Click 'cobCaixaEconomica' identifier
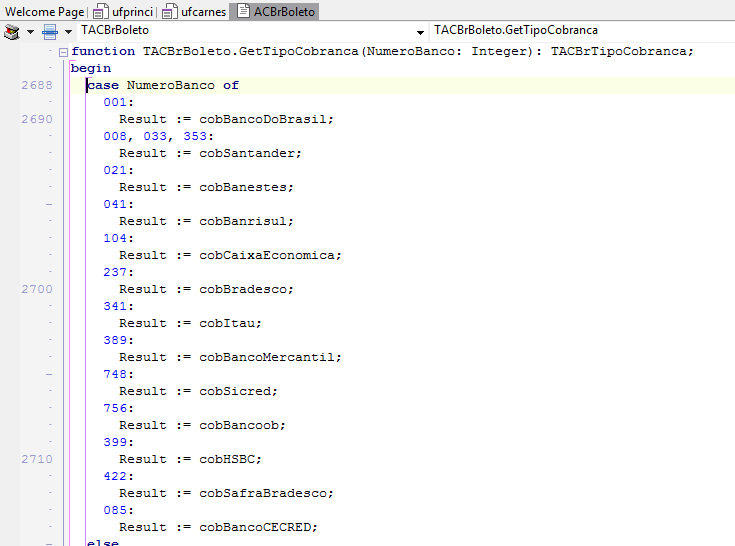This screenshot has height=546, width=735. (267, 255)
